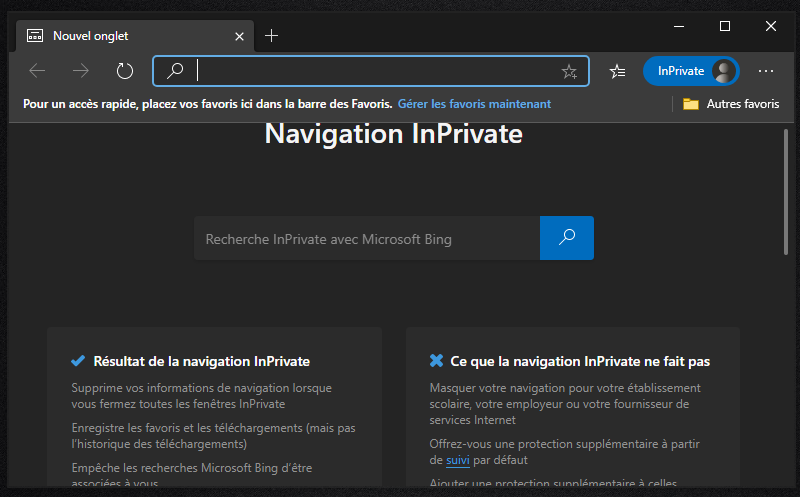Screen dimensions: 800x497
Task: Click the forward navigation arrow
Action: tap(81, 71)
